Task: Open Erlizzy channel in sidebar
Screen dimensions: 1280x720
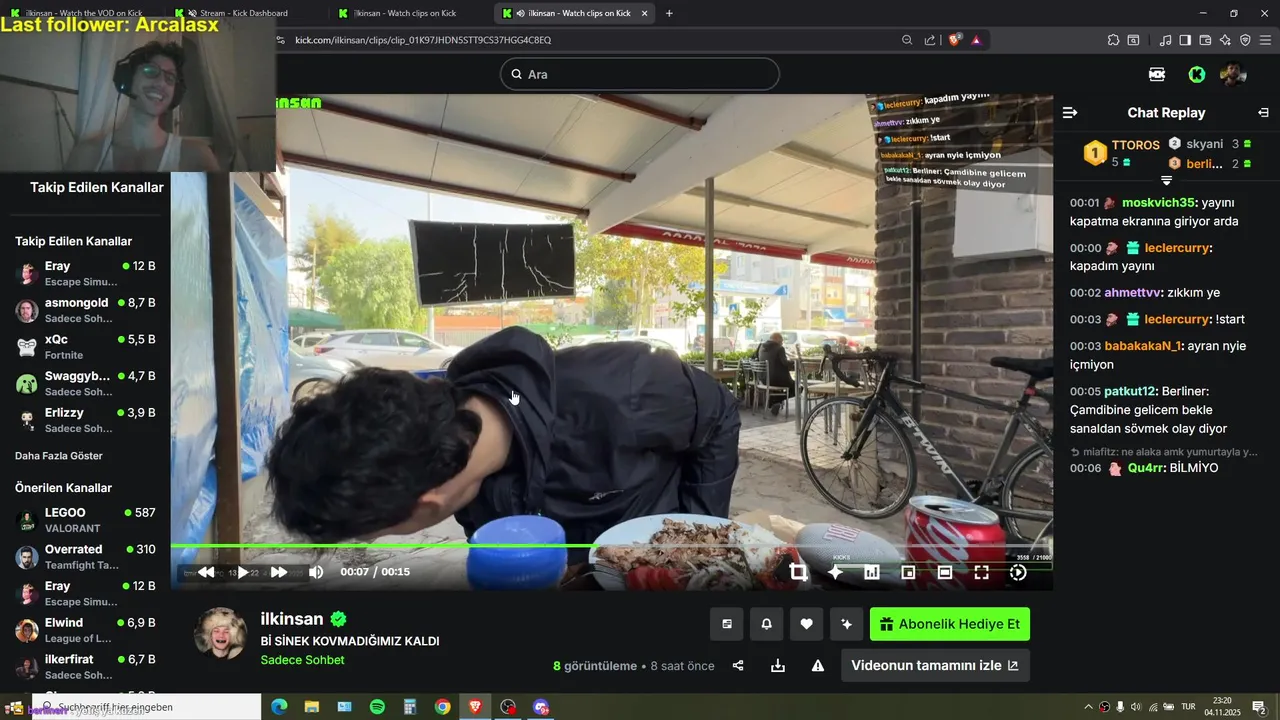Action: click(x=86, y=420)
